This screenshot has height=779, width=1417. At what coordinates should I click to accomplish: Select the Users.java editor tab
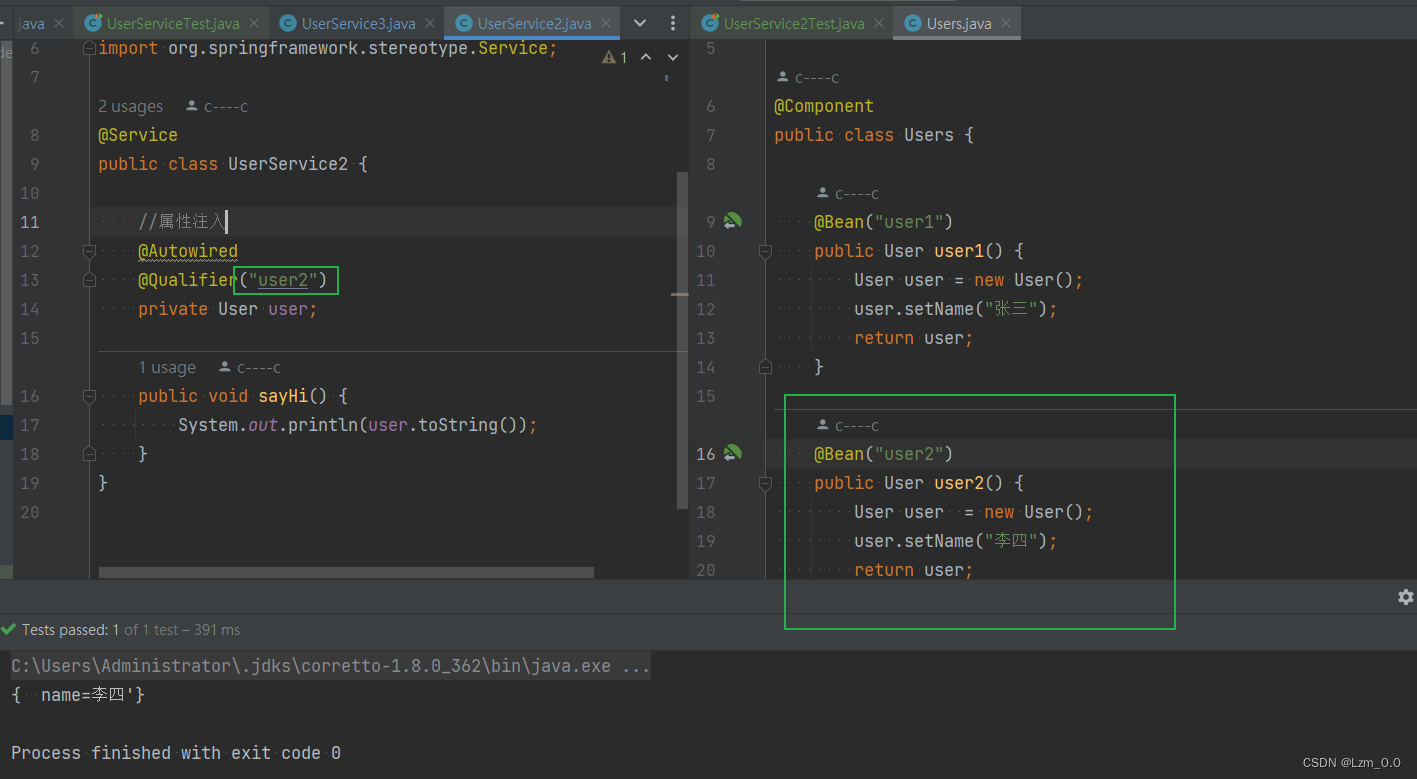click(x=958, y=23)
